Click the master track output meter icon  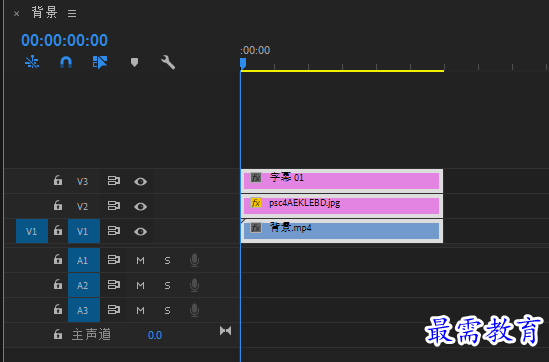pos(225,331)
